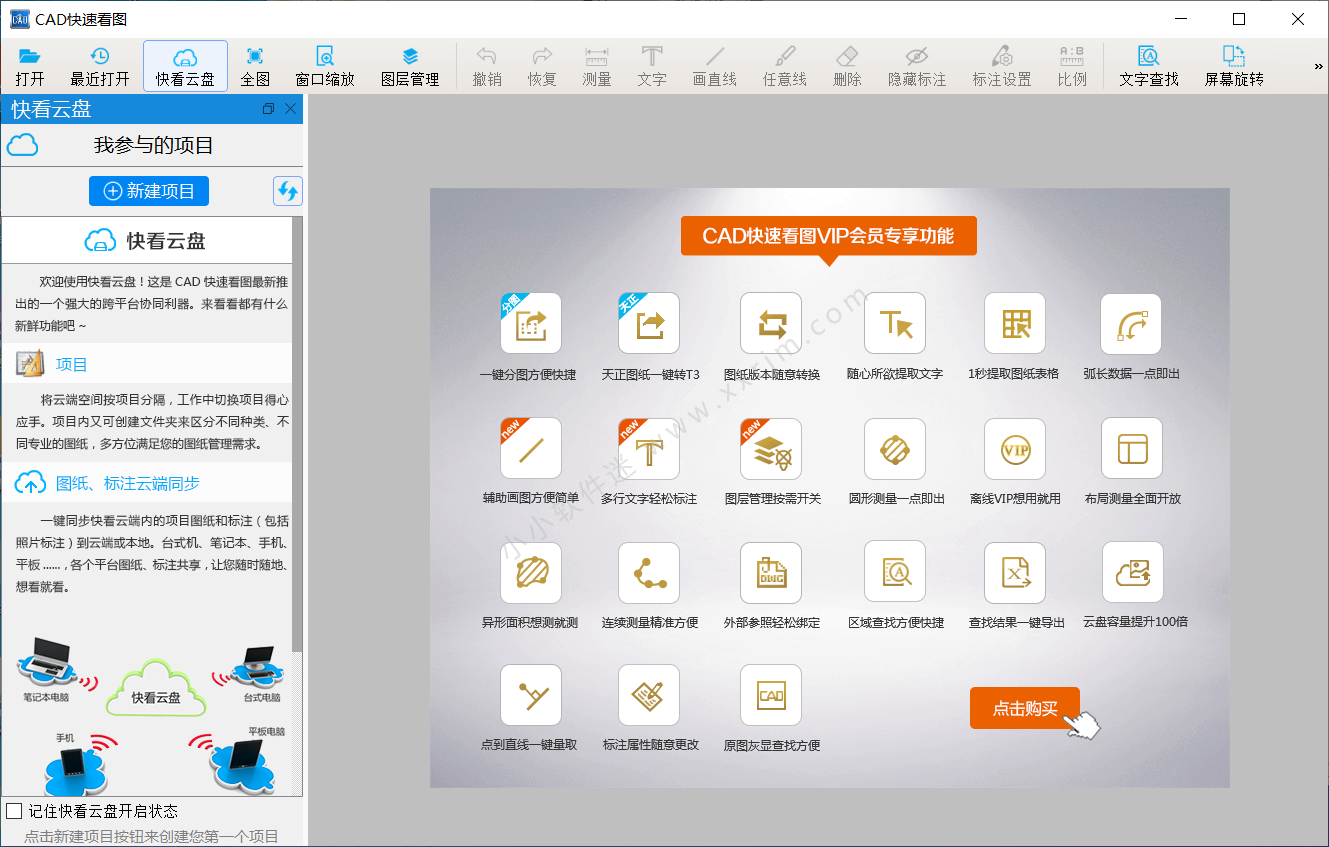
Task: Expand the toolbar overflow chevron
Action: pyautogui.click(x=1318, y=67)
